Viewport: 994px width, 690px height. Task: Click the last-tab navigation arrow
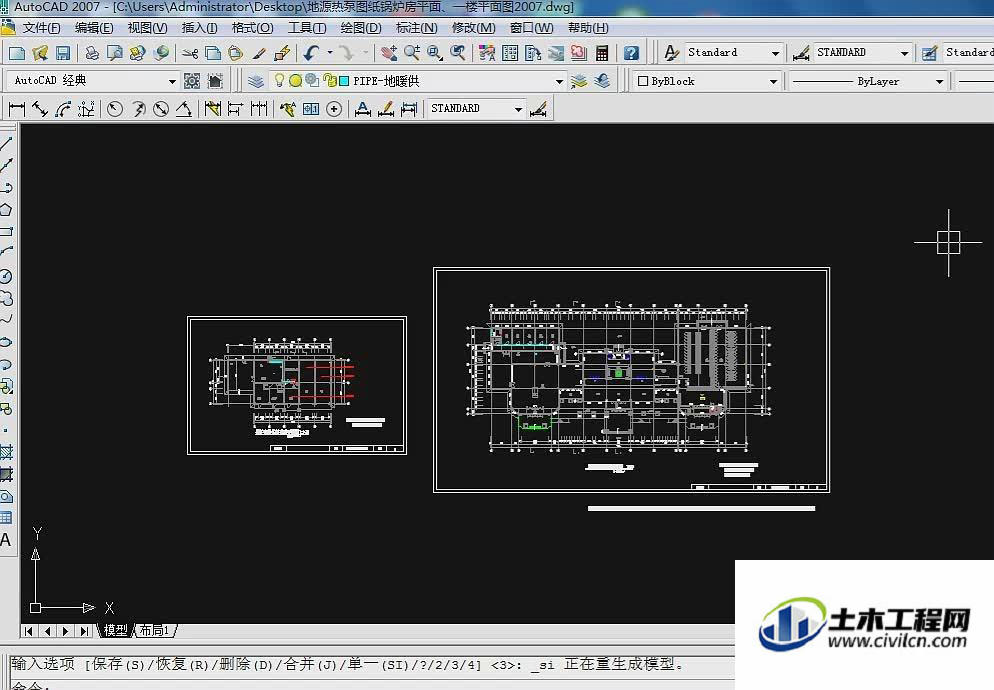coord(85,631)
